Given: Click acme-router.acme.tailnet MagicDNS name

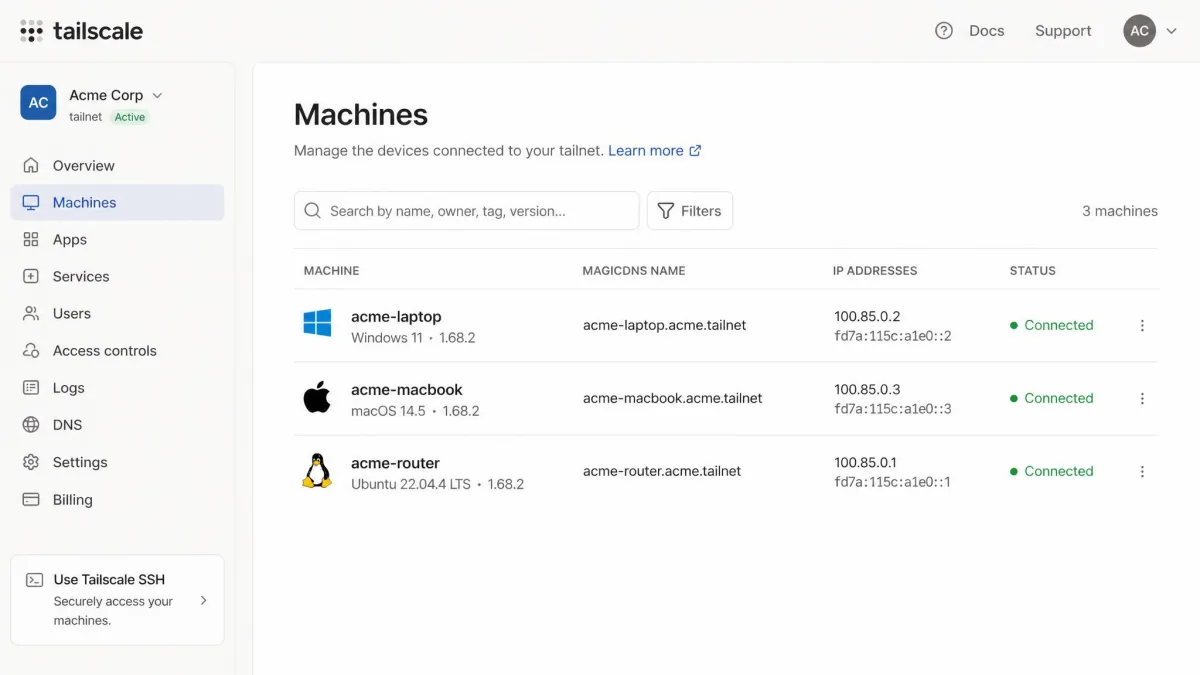Looking at the screenshot, I should pyautogui.click(x=662, y=471).
